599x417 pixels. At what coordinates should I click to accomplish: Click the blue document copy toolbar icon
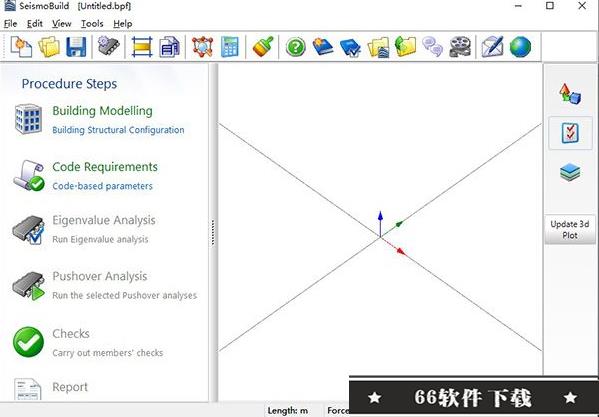click(170, 47)
